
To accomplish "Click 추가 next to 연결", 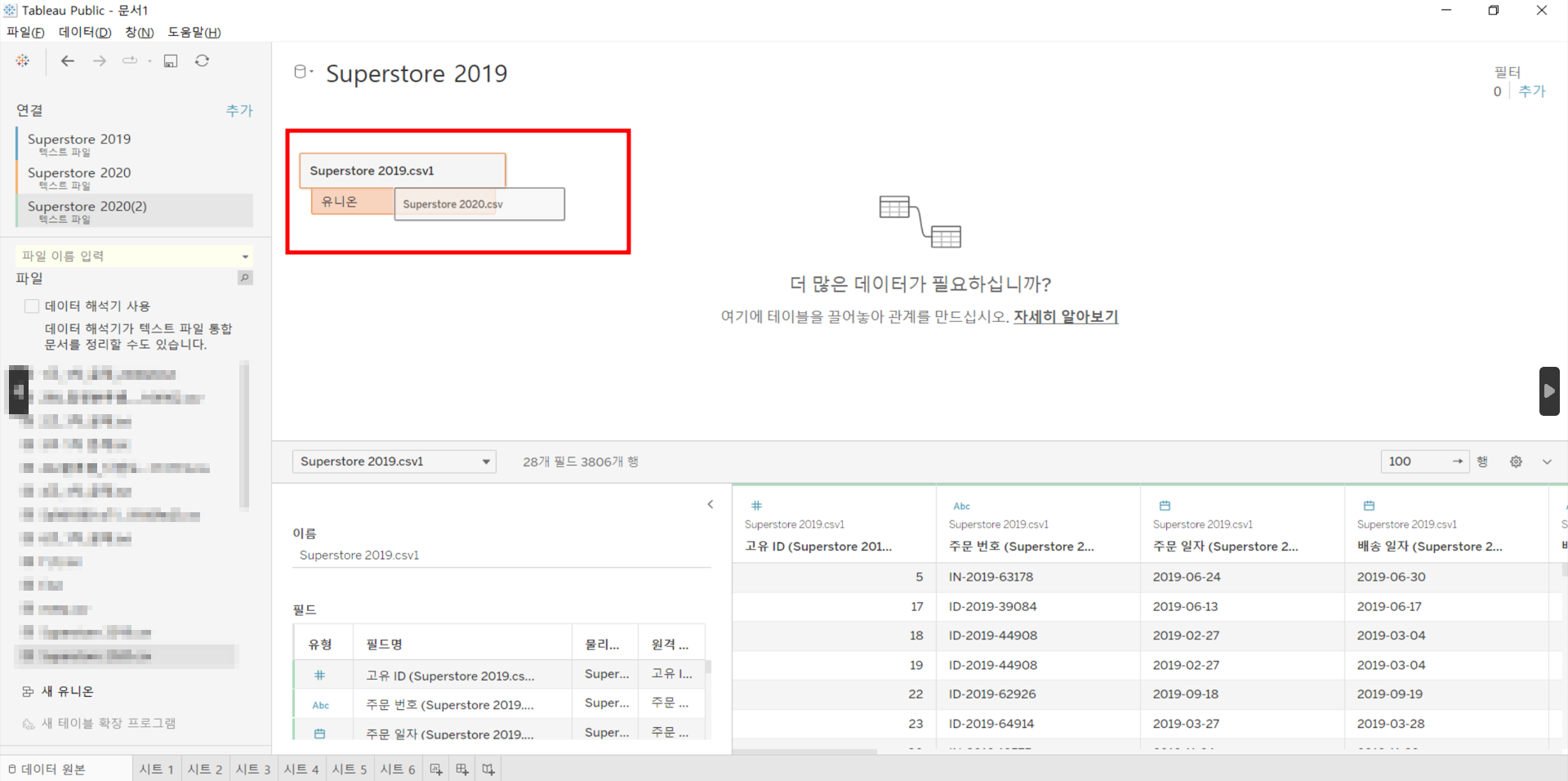I will 239,110.
